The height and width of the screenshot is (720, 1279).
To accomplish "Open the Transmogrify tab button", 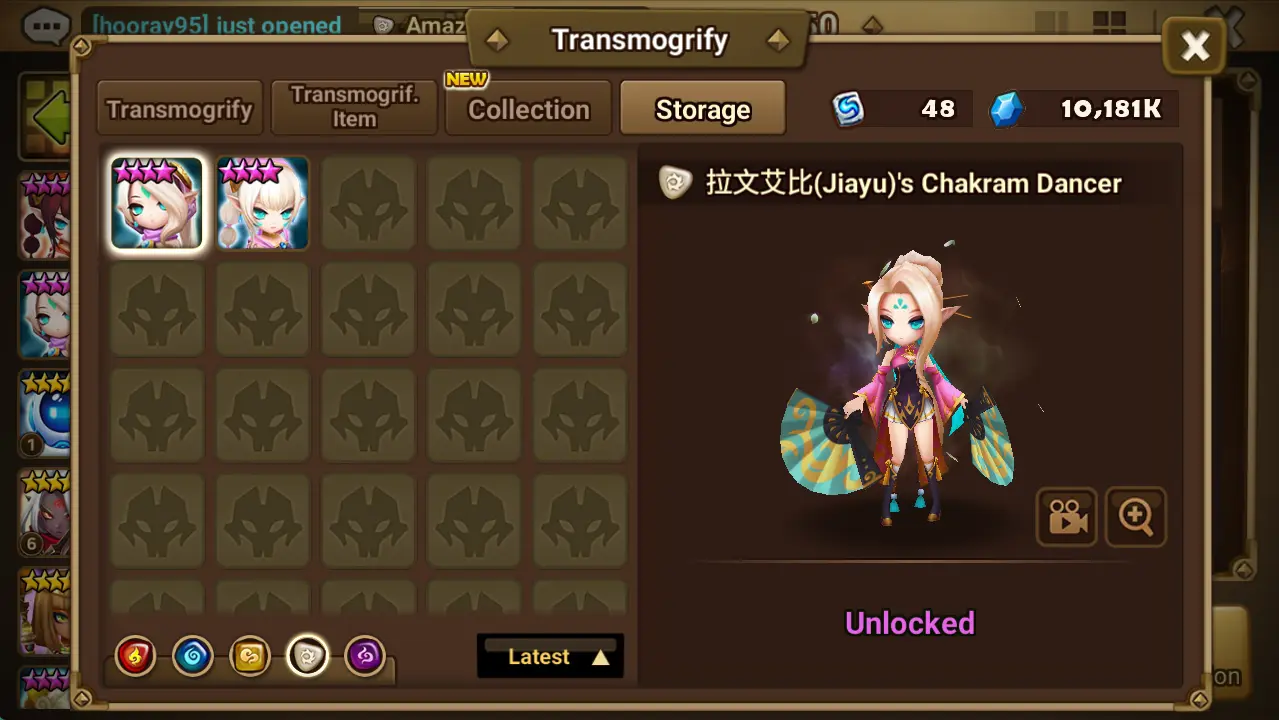I will [x=180, y=109].
